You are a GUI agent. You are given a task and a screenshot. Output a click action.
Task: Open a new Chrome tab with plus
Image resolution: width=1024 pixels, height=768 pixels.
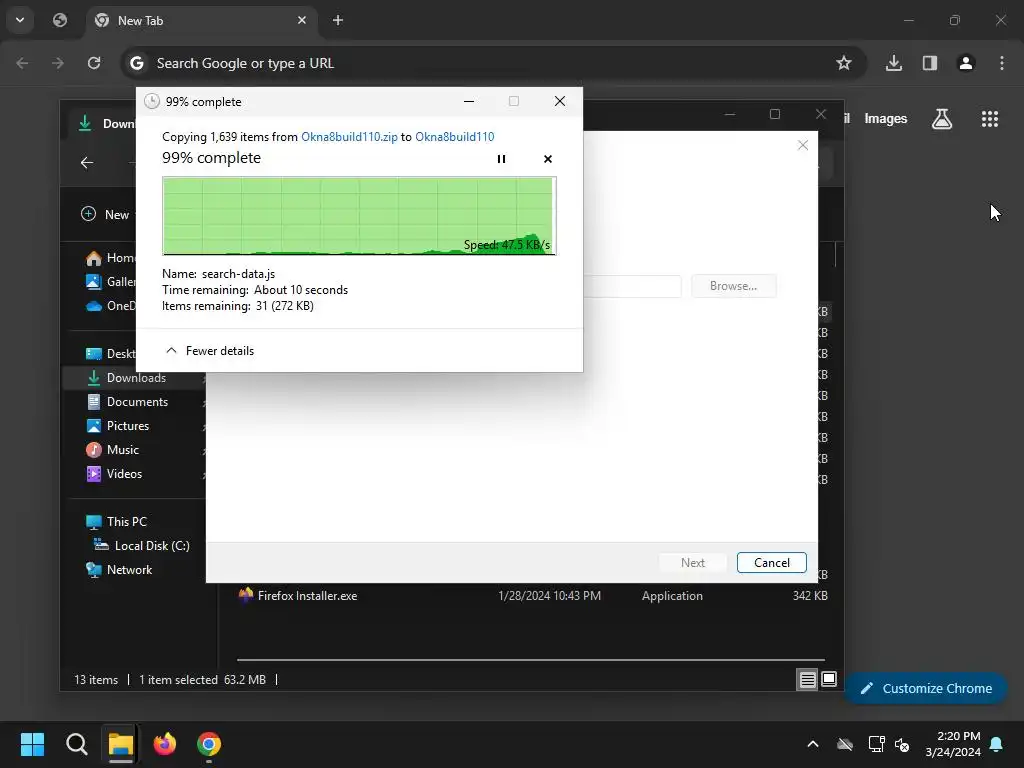[x=338, y=20]
